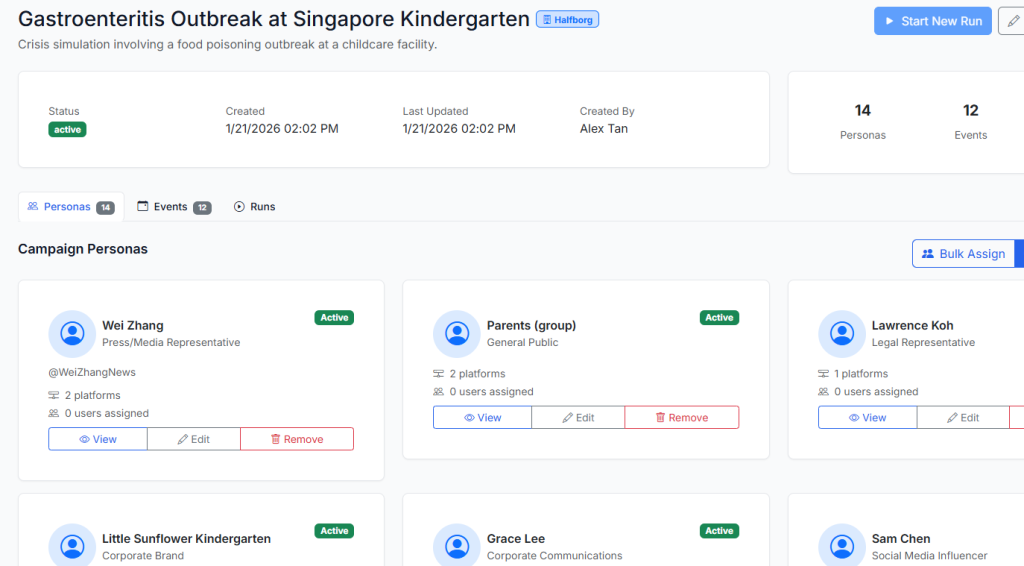This screenshot has height=566, width=1024.
Task: Click Lawrence Koh's profile avatar
Action: point(842,333)
